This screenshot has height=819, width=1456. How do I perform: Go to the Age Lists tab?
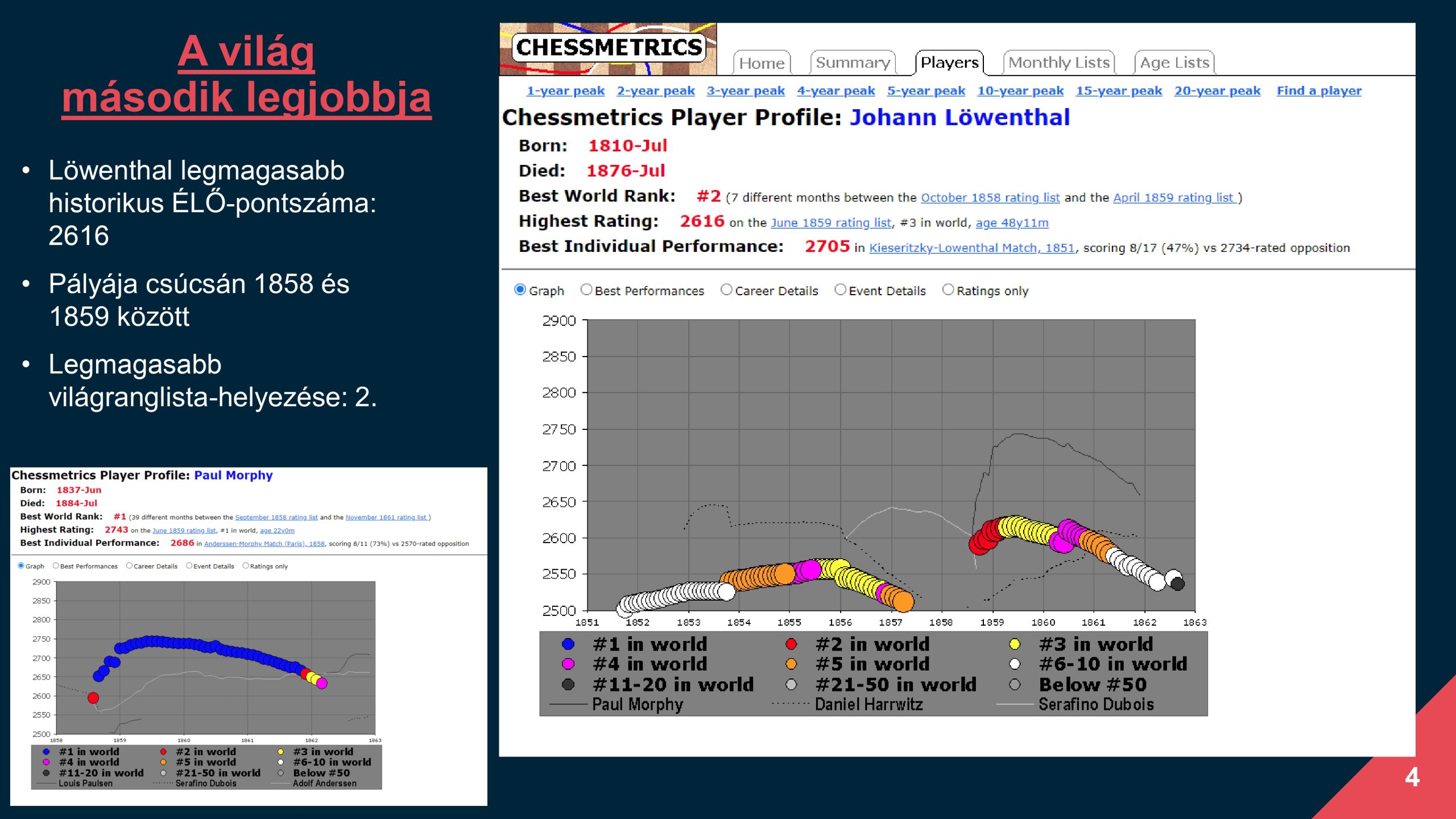[x=1174, y=63]
